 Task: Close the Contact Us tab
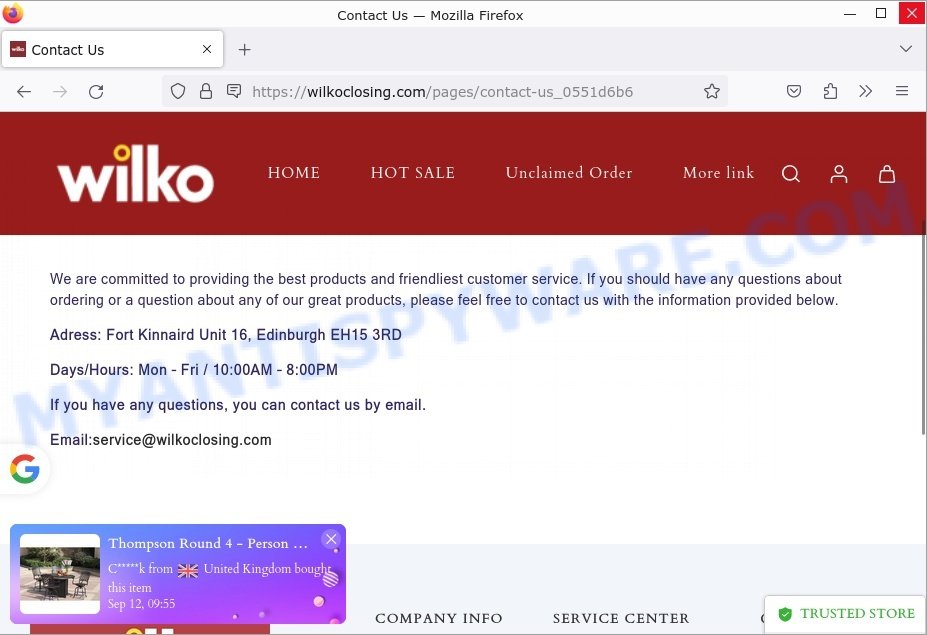(x=207, y=49)
